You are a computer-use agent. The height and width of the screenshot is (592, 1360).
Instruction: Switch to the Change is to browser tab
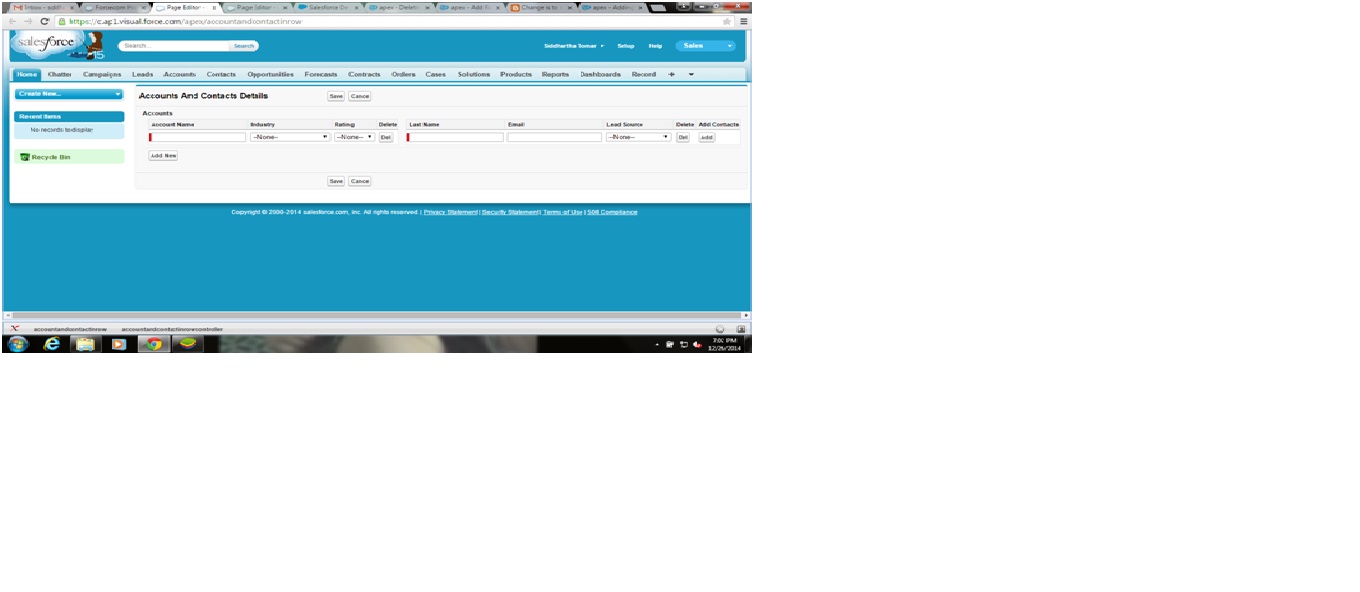541,7
